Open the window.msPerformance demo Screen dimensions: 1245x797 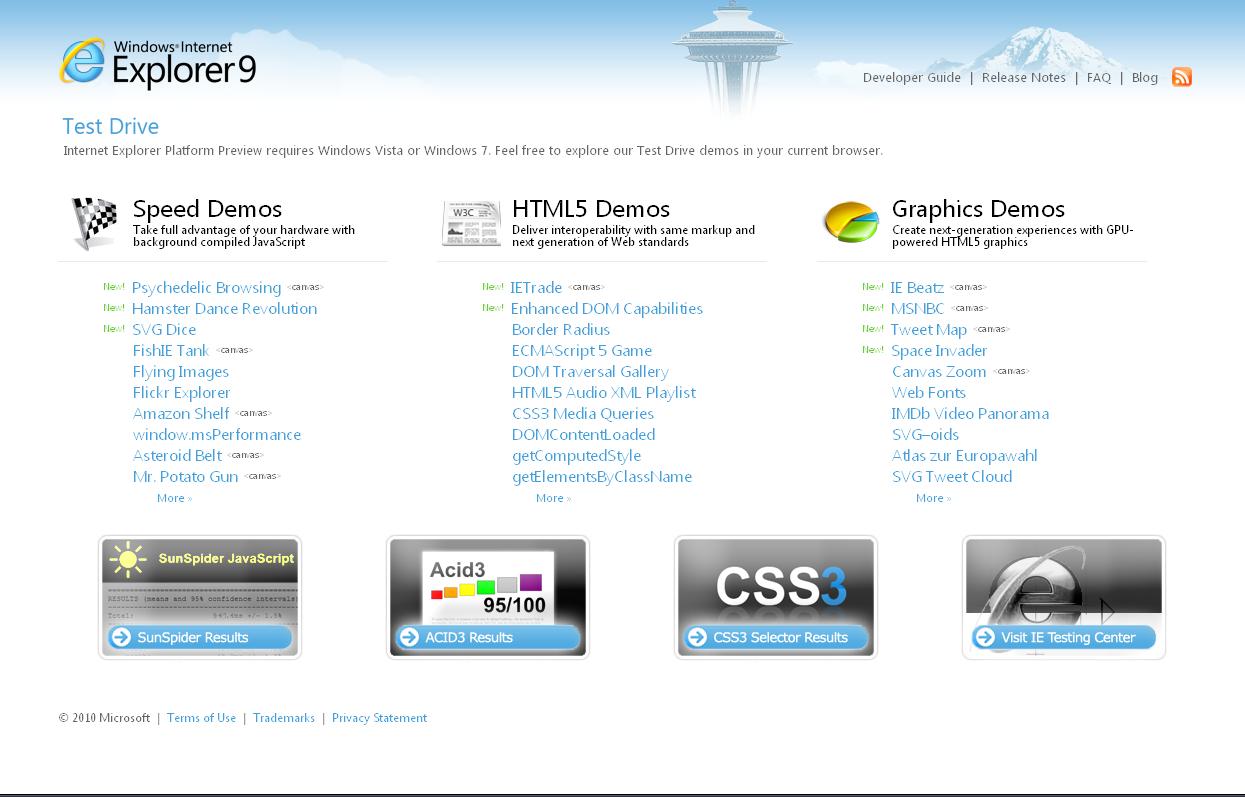217,435
